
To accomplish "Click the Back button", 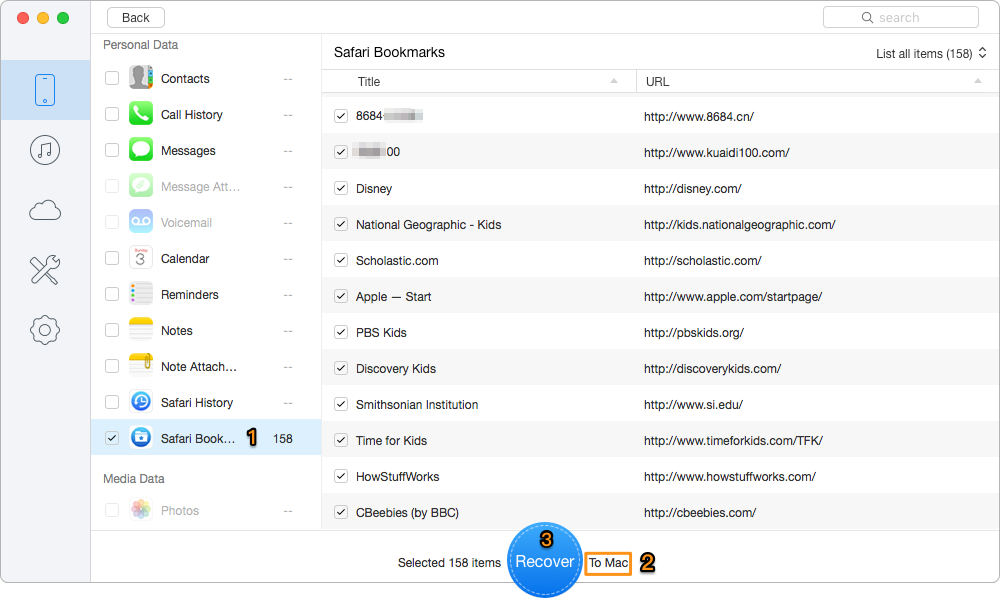I will point(135,17).
